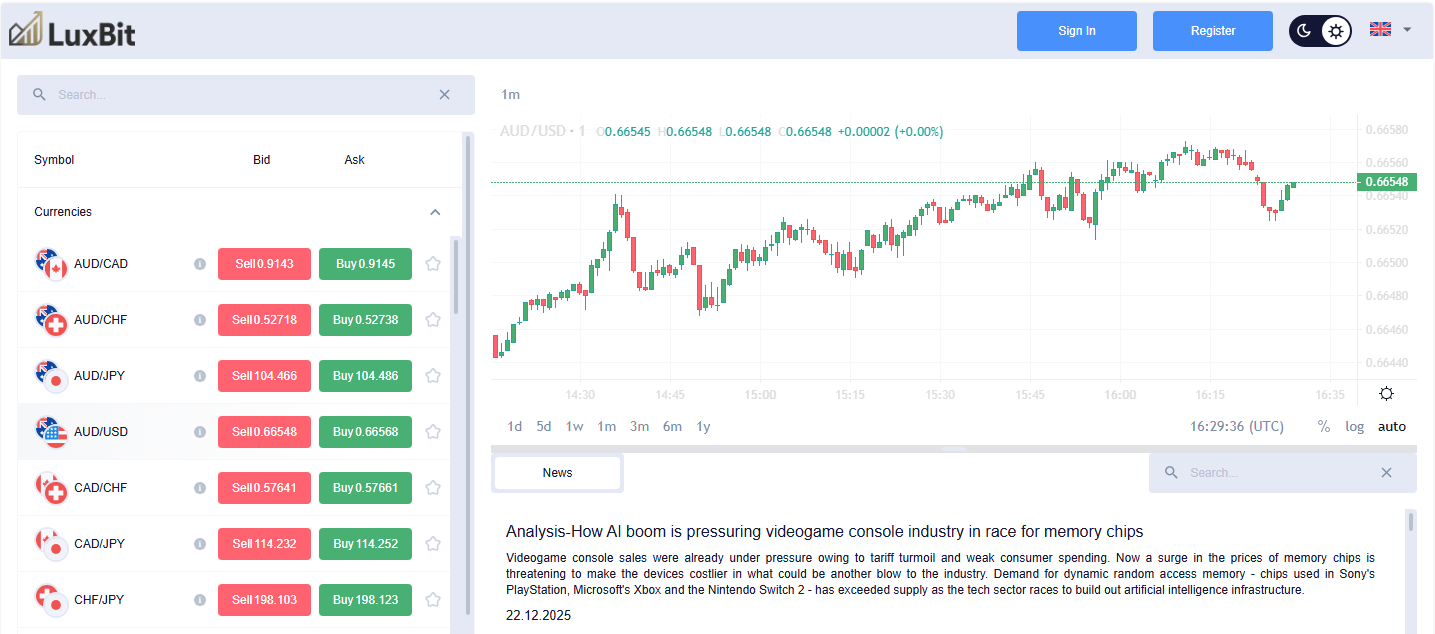This screenshot has height=634, width=1435.
Task: Click the search magnifier in the watchlist panel
Action: click(x=39, y=94)
